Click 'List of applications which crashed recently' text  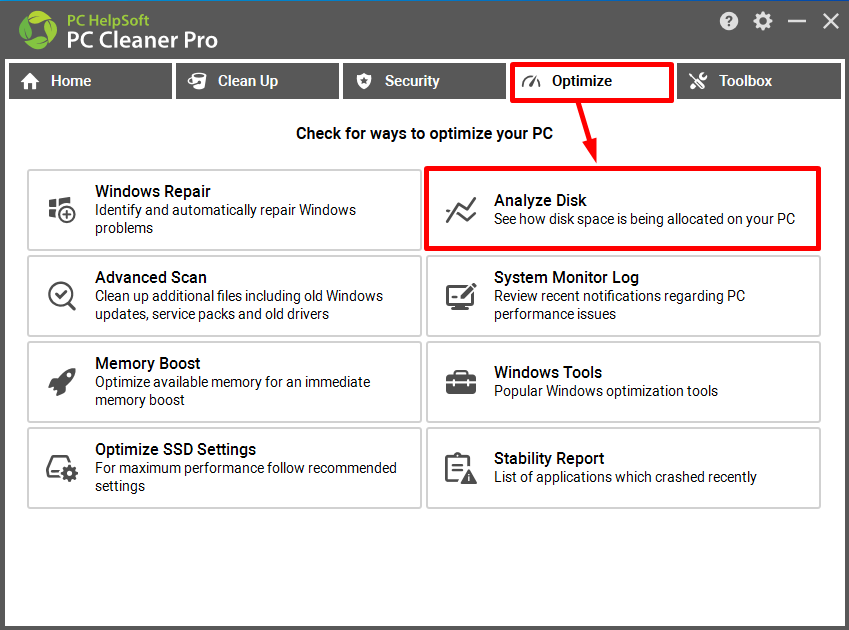coord(625,477)
